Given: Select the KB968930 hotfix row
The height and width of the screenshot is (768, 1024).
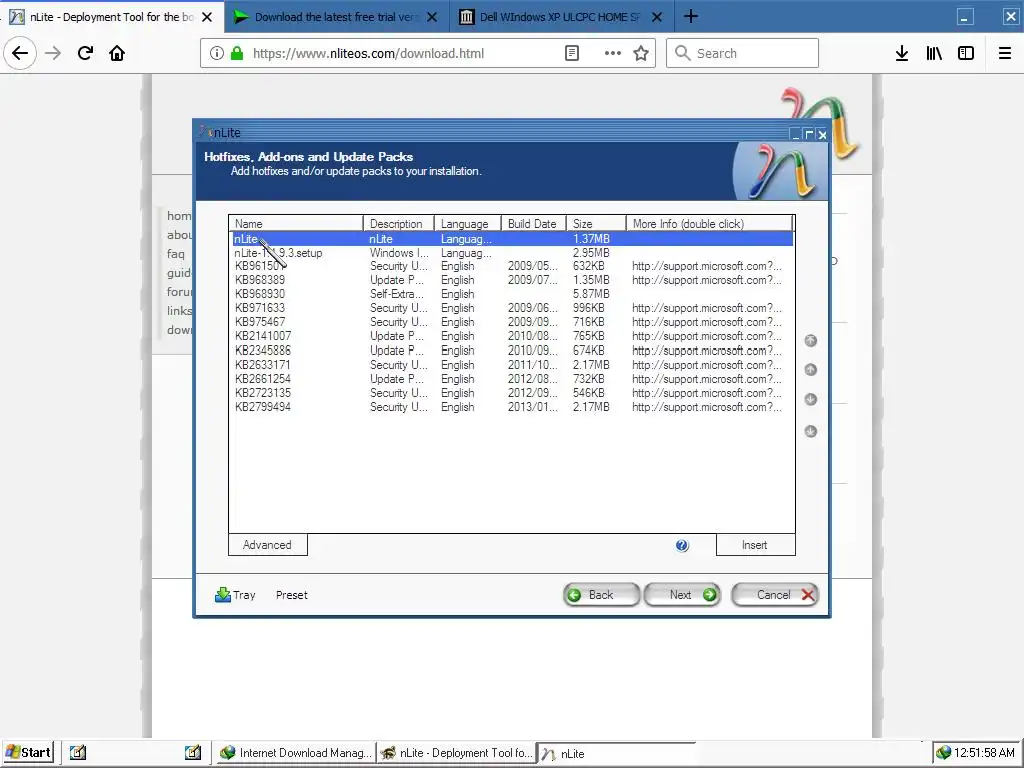Looking at the screenshot, I should pos(511,294).
